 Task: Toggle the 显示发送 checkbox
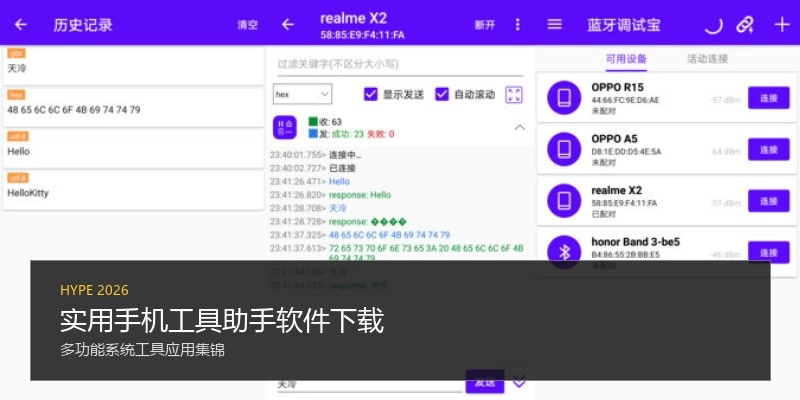[x=371, y=94]
